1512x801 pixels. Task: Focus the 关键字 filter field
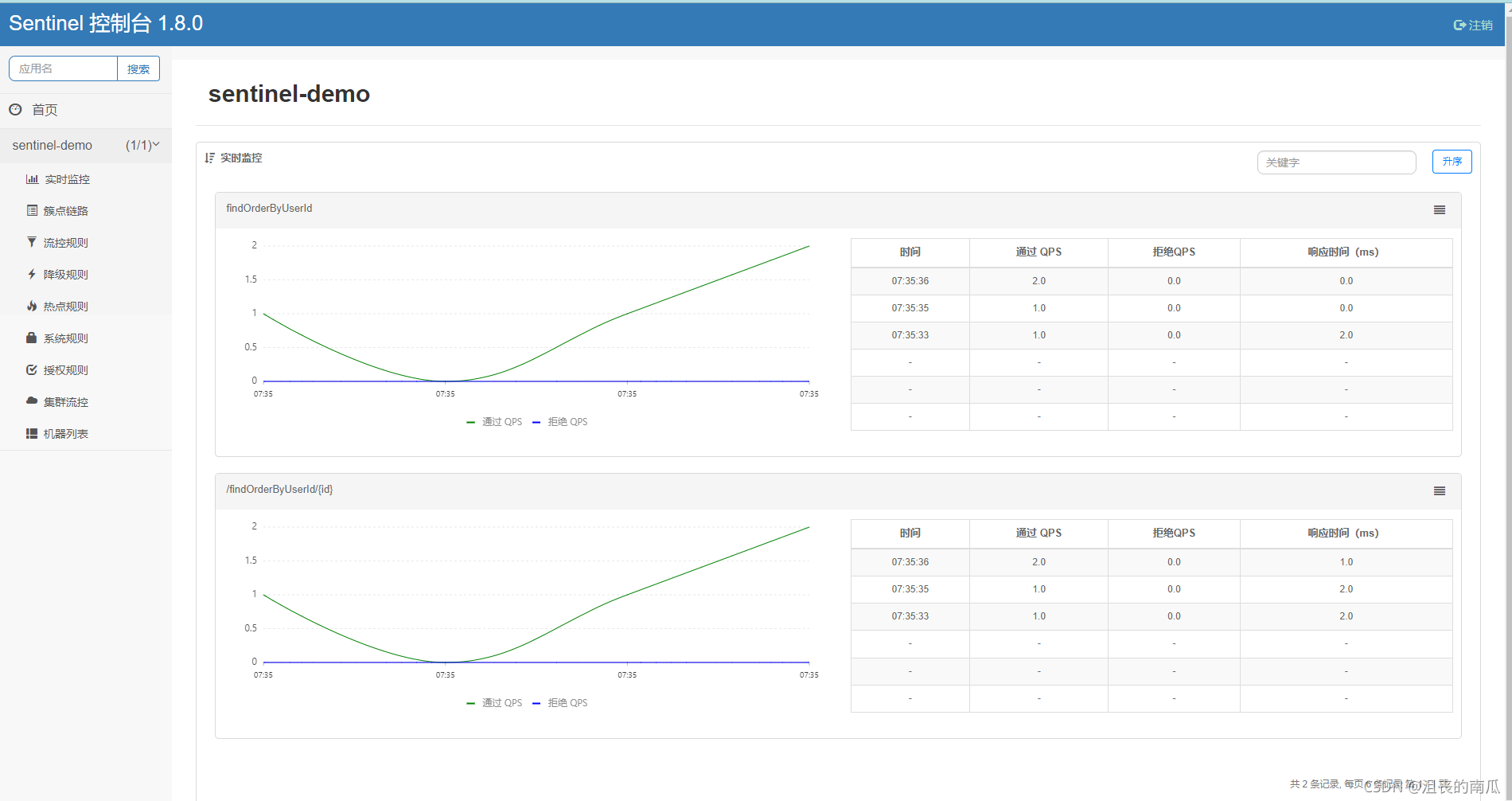coord(1337,162)
